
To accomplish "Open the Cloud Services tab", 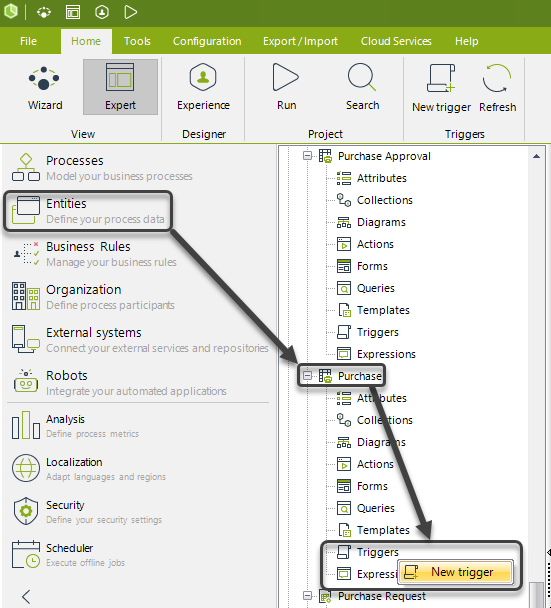I will (396, 41).
